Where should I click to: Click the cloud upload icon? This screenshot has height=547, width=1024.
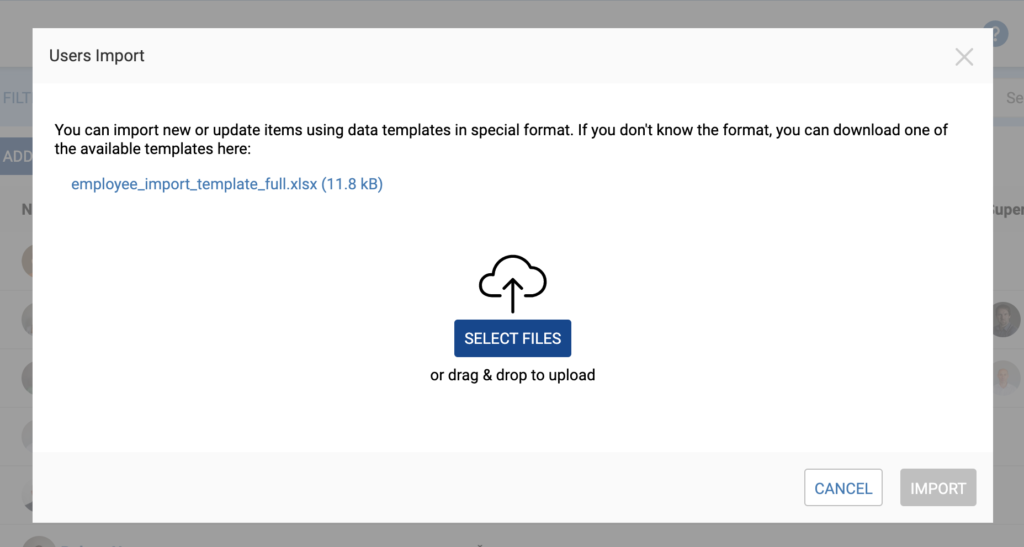(513, 283)
